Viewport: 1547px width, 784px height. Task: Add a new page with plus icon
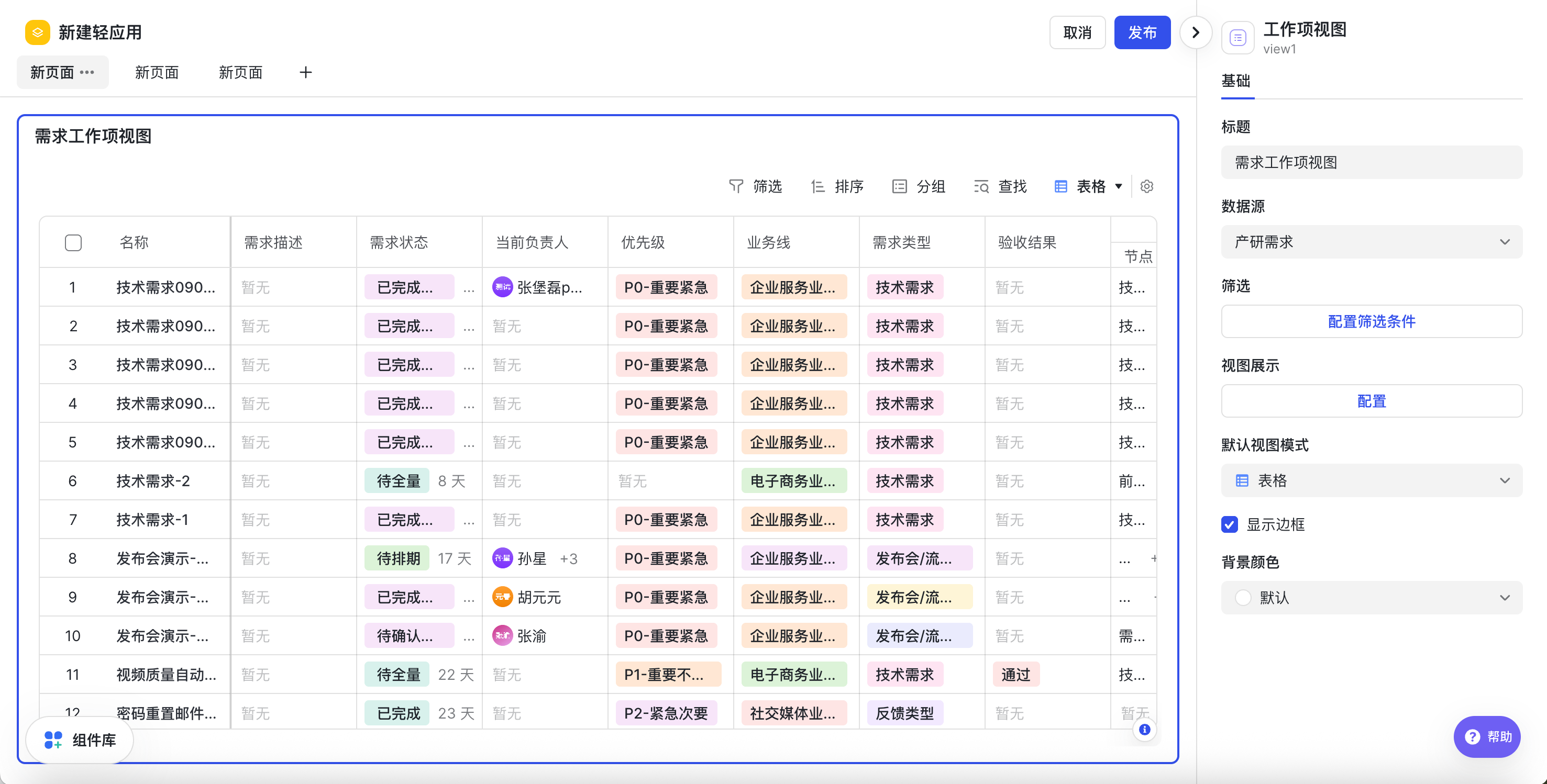(306, 73)
